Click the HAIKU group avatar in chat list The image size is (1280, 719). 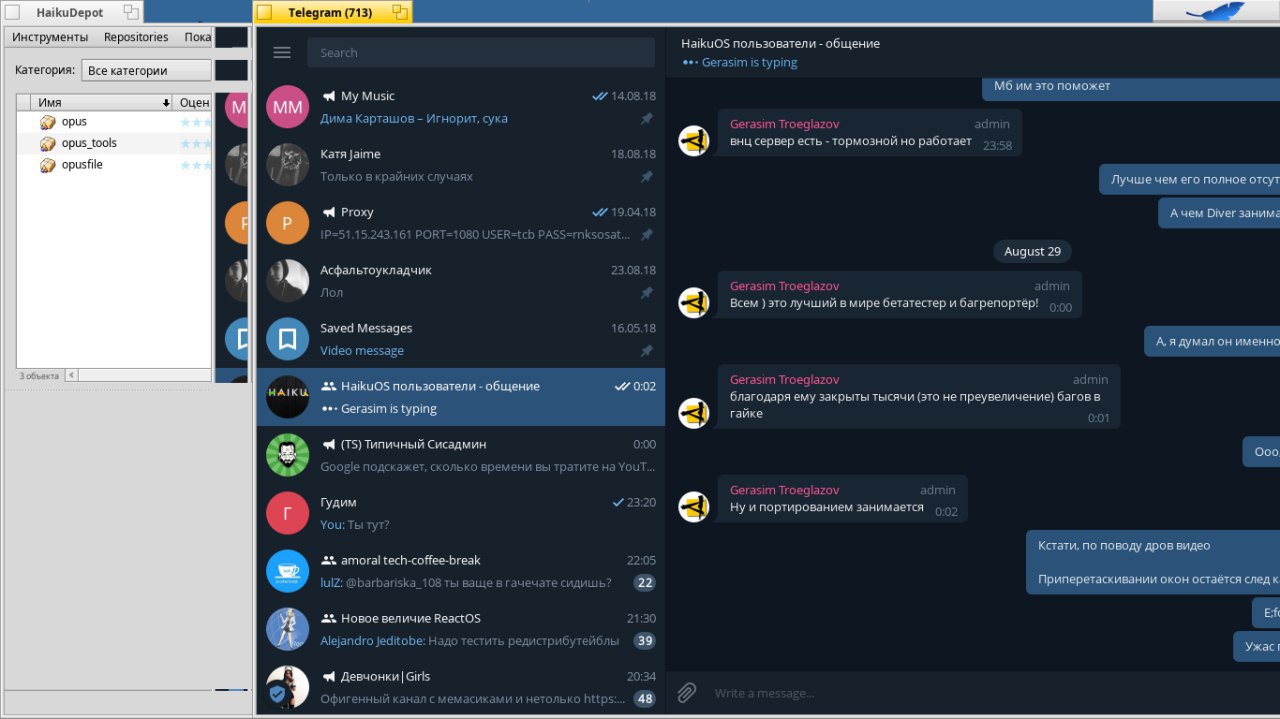pyautogui.click(x=287, y=397)
